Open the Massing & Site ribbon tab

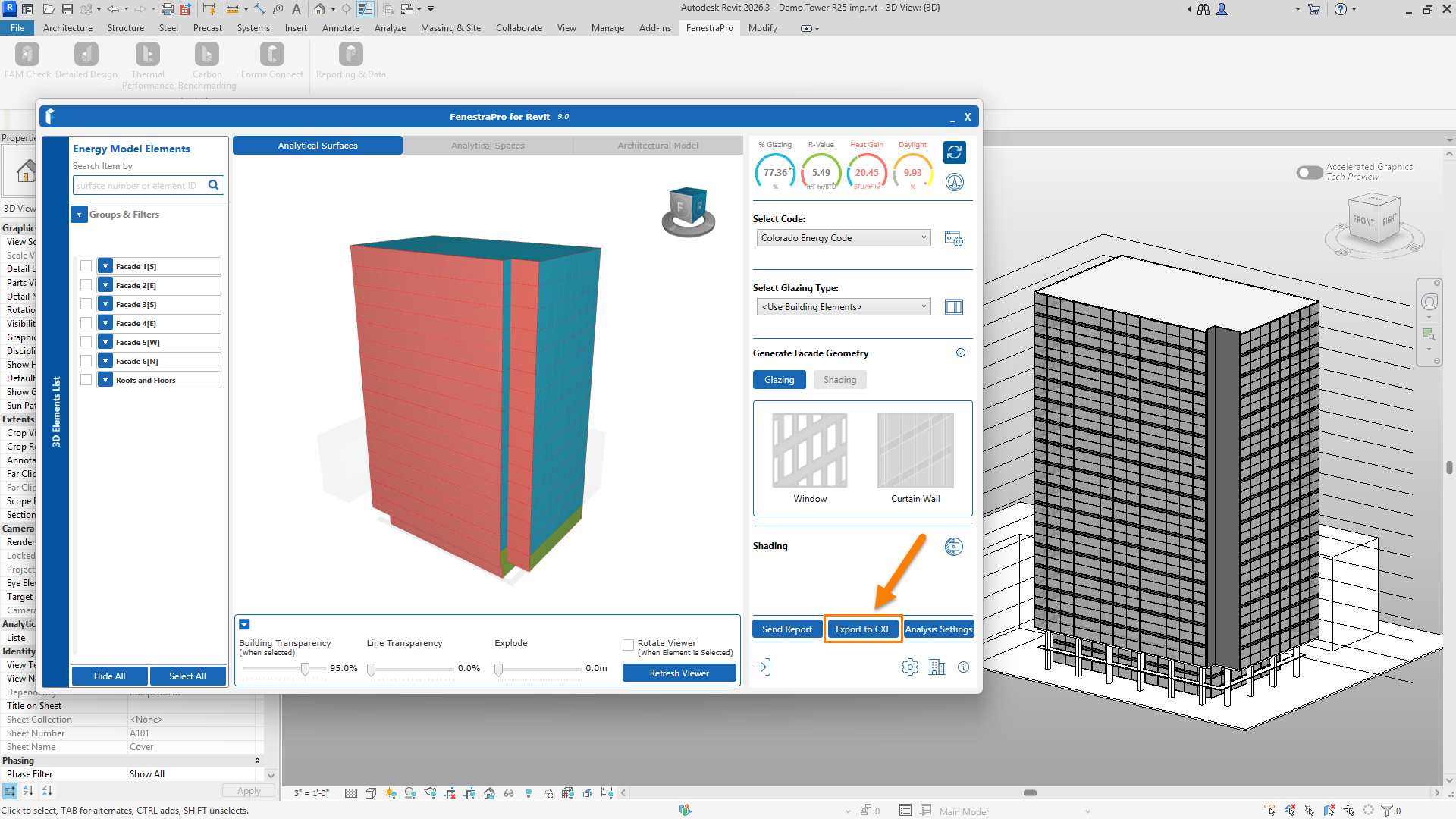click(x=450, y=28)
